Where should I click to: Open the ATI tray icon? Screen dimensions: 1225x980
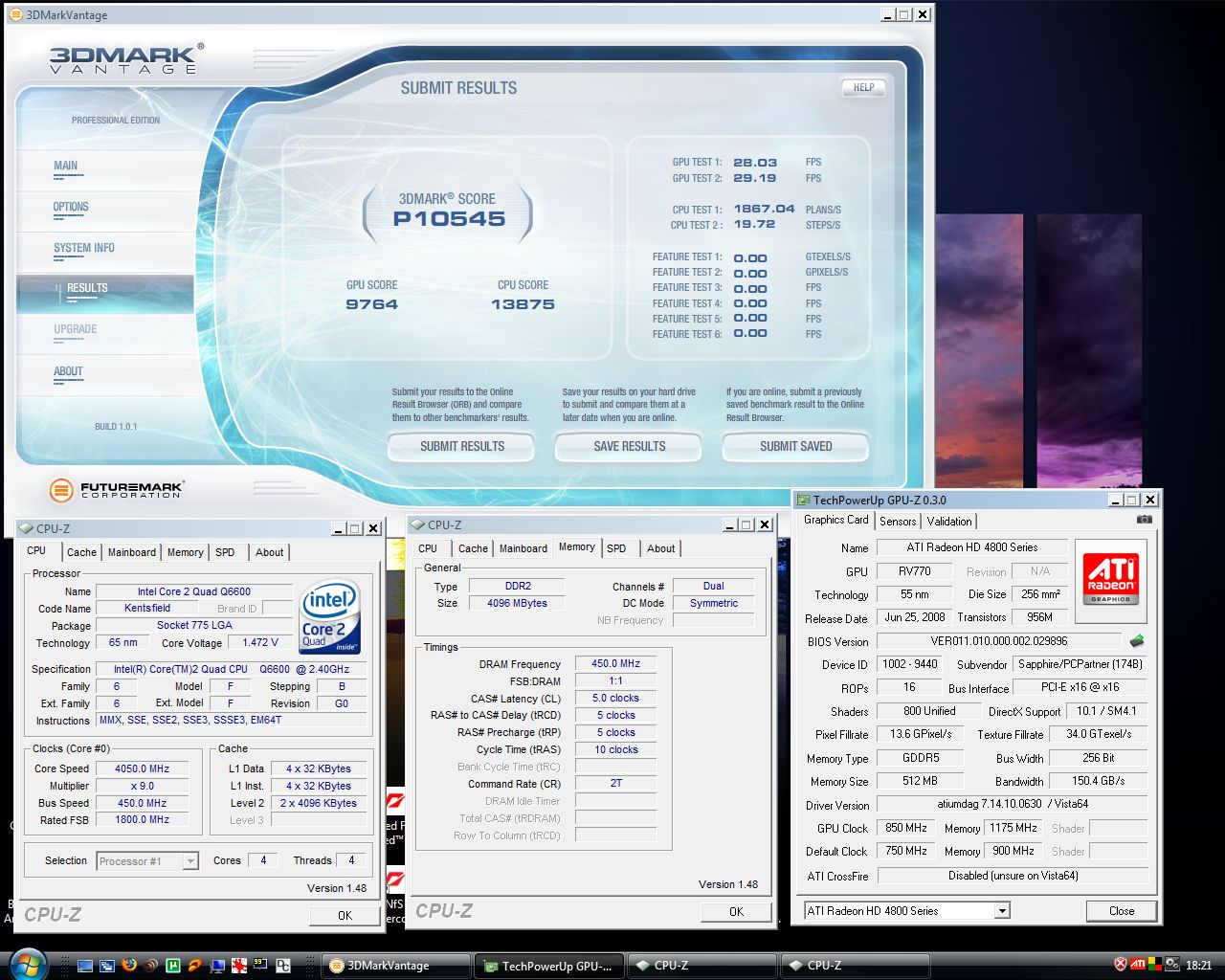pos(1138,965)
